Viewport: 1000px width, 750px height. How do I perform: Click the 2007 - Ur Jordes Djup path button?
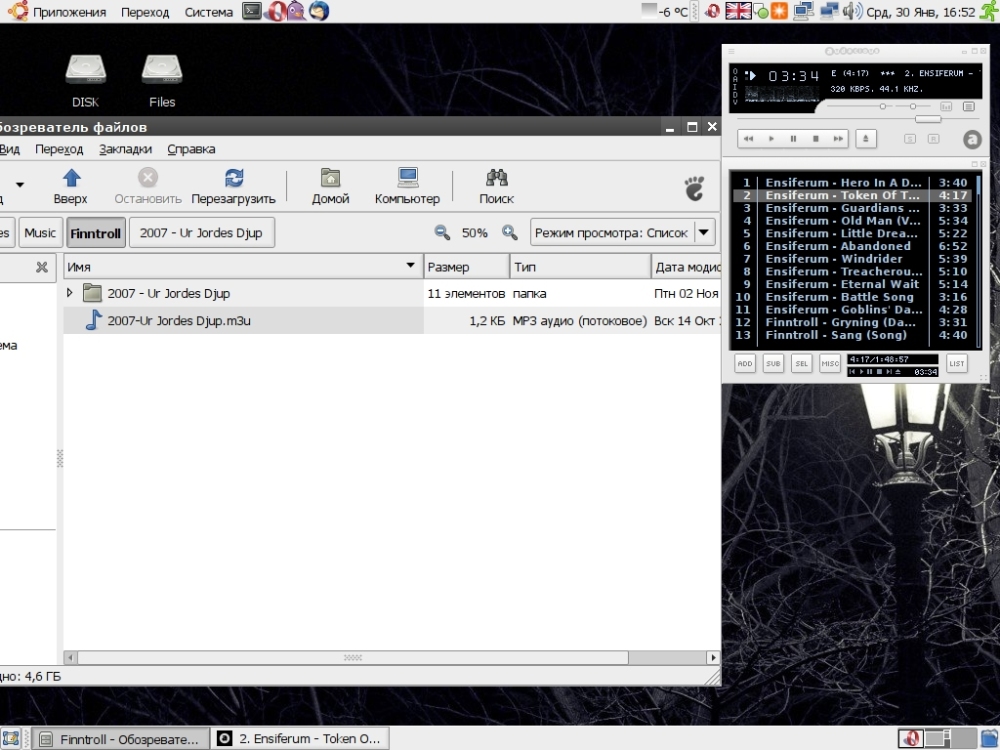pyautogui.click(x=202, y=233)
